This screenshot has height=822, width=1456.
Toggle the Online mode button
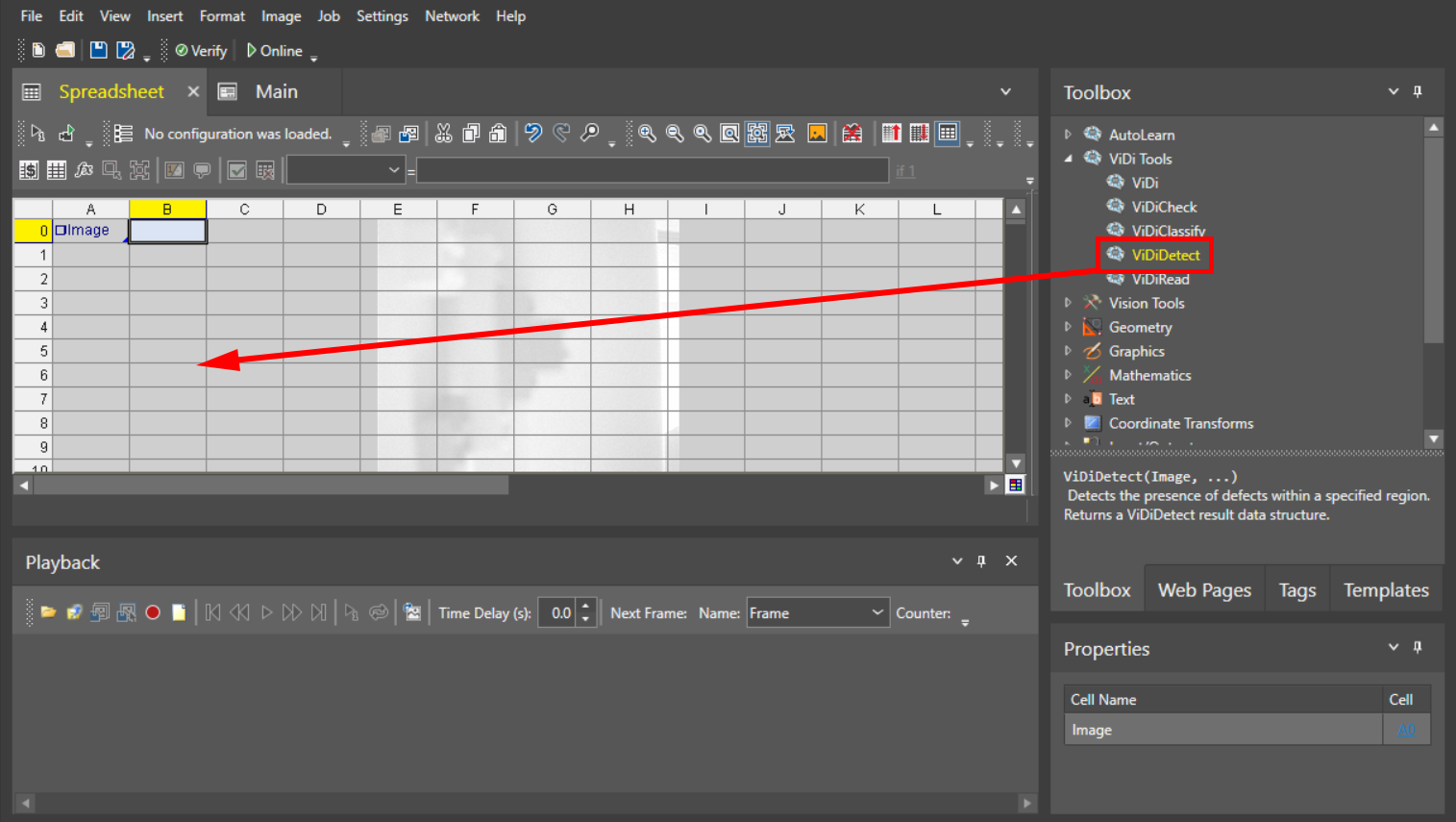(x=275, y=51)
